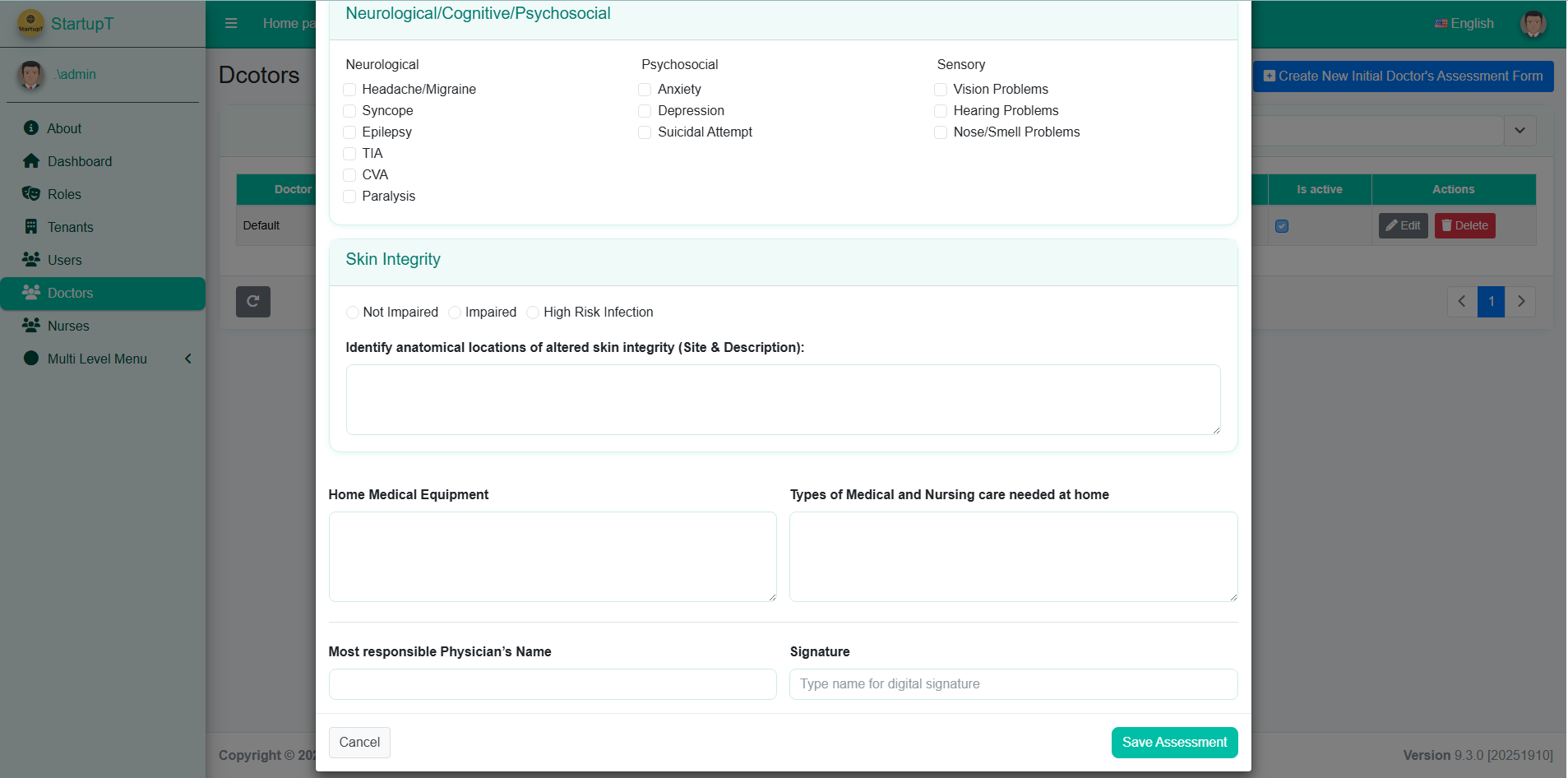The width and height of the screenshot is (1568, 778).
Task: Open the English language dropdown
Action: 1464,23
